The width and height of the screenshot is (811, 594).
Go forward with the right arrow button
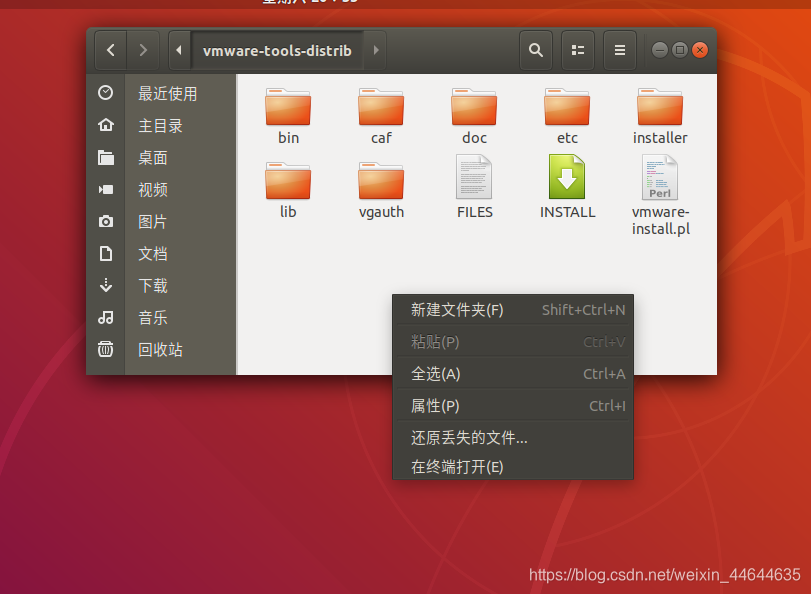click(x=143, y=50)
